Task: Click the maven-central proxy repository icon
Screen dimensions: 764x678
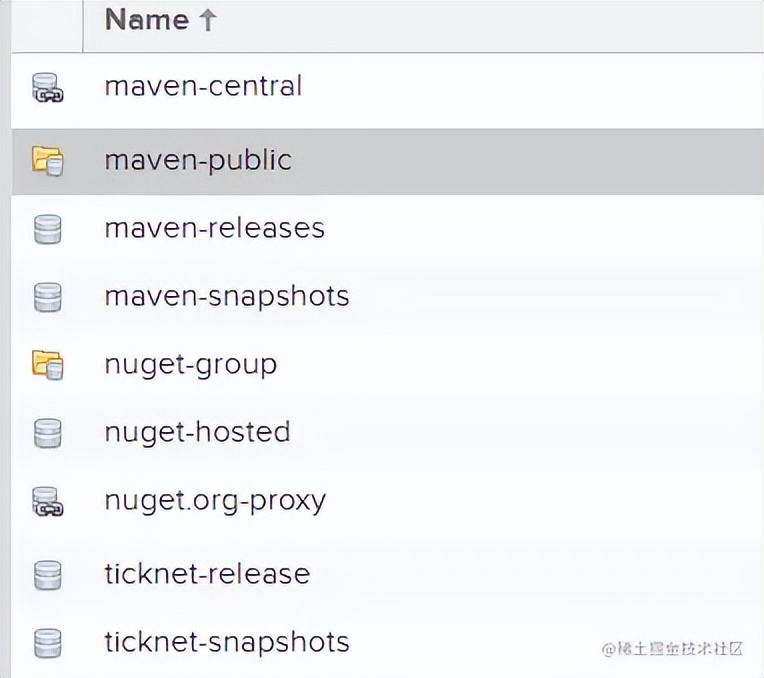Action: click(x=47, y=89)
